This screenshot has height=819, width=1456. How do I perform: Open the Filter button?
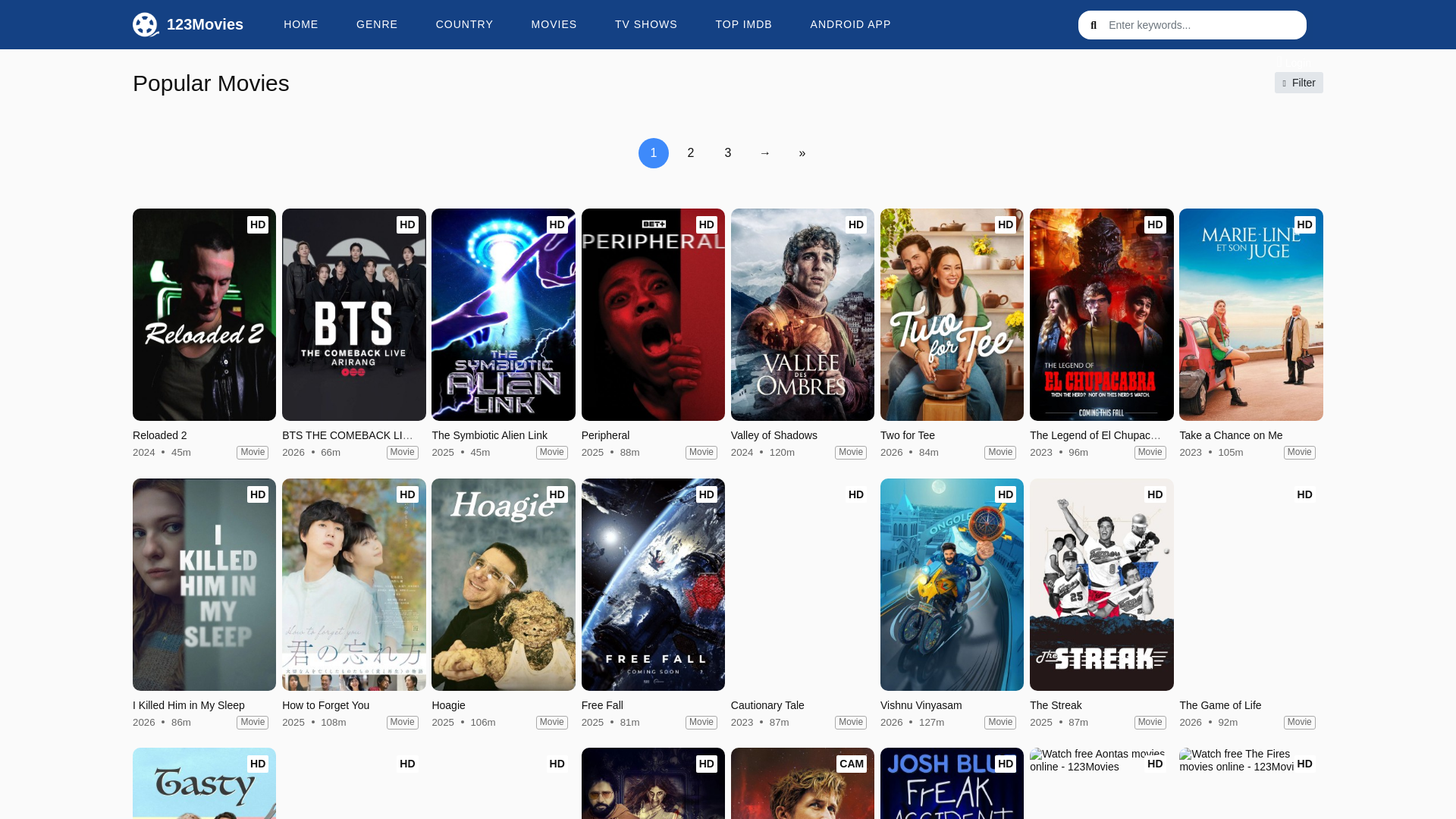1298,83
